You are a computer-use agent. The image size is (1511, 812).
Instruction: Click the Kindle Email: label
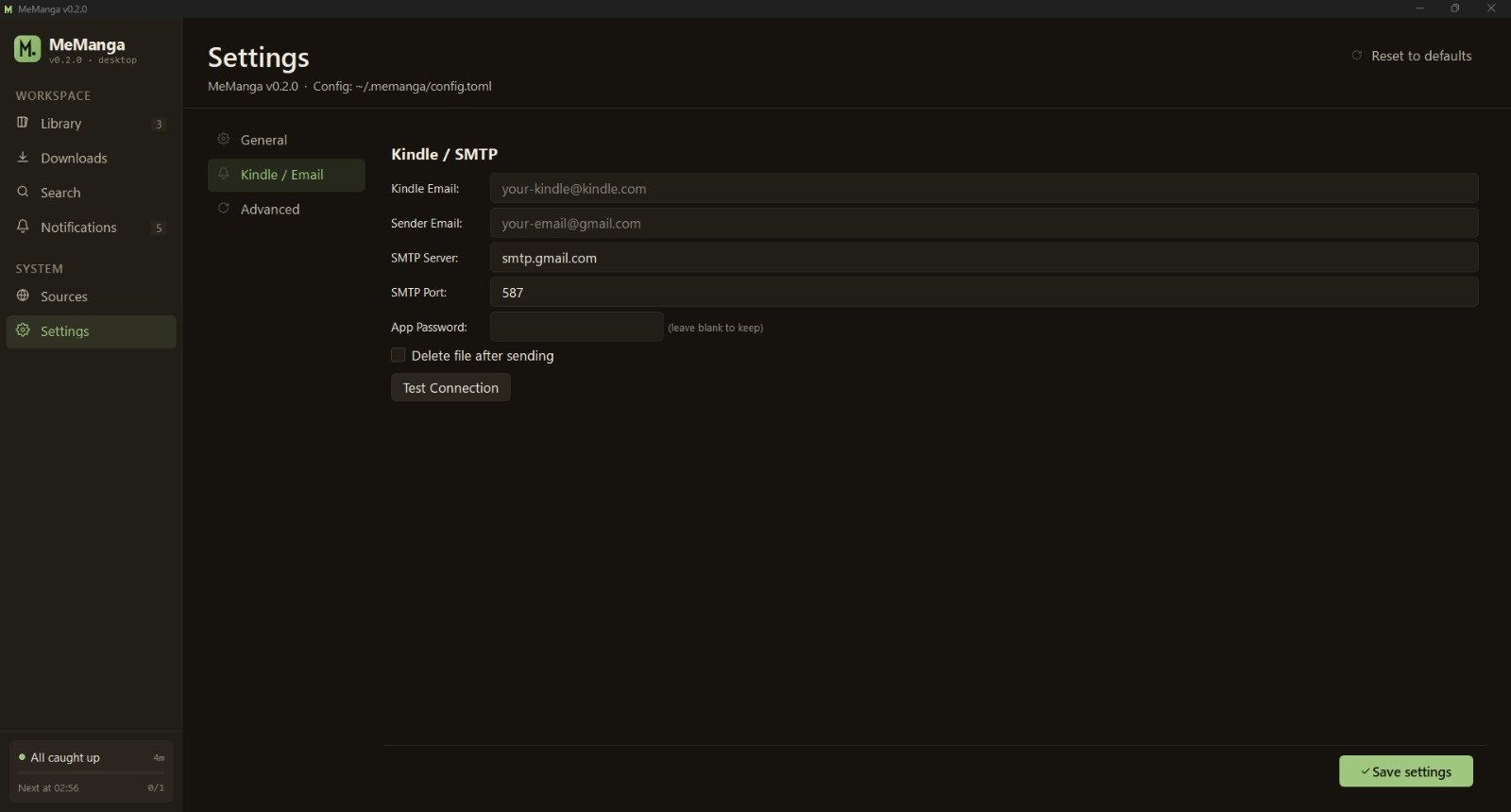click(x=425, y=188)
